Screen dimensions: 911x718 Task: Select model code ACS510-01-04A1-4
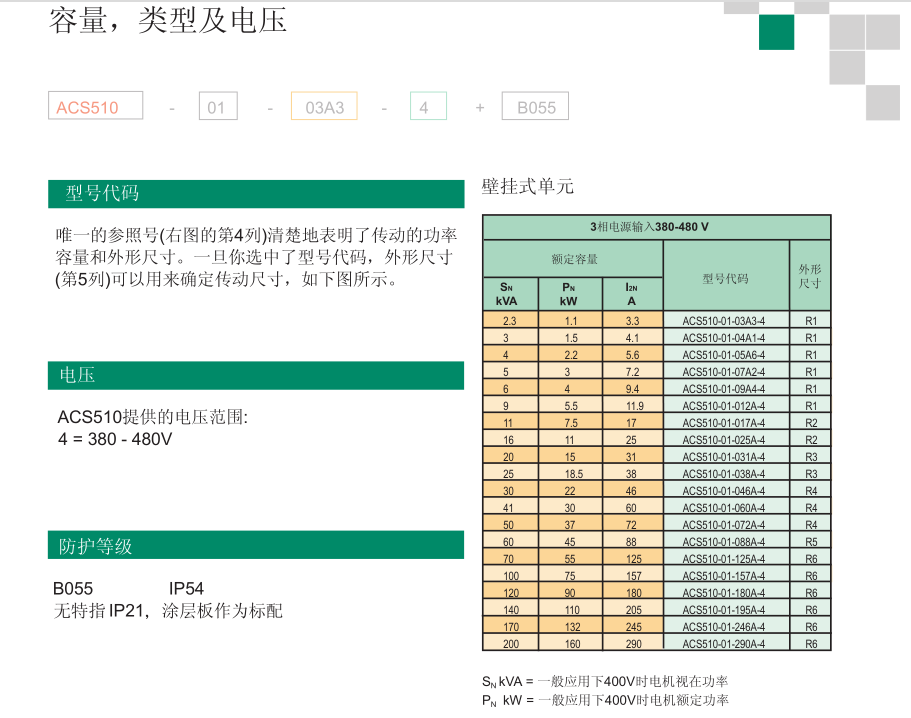coord(724,338)
